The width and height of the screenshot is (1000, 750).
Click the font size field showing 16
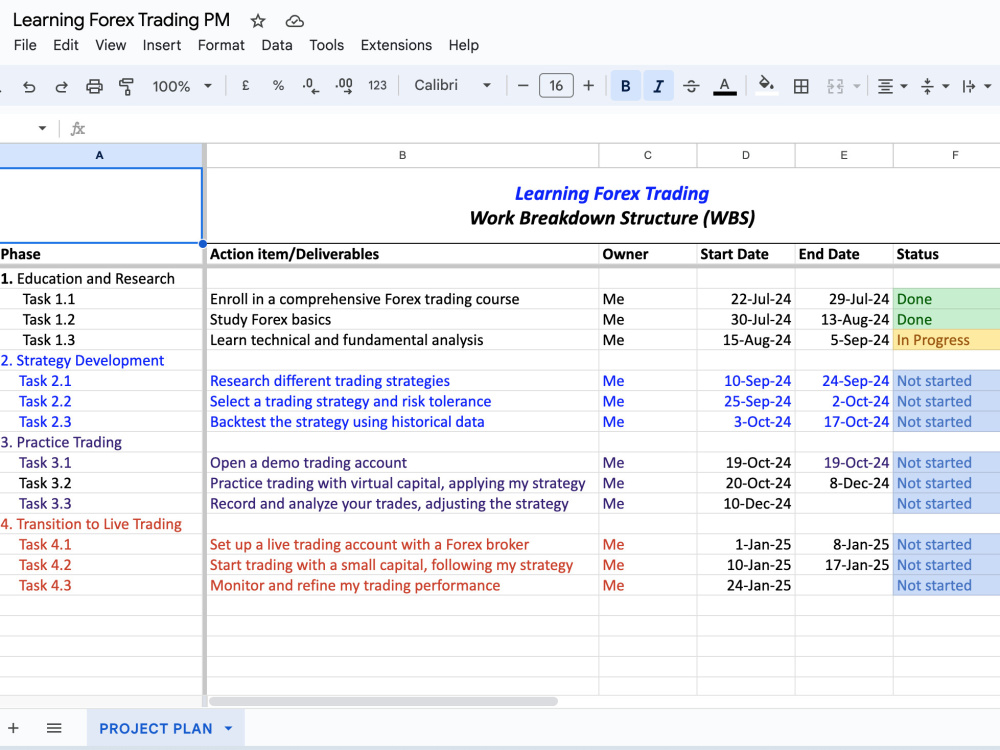(x=556, y=85)
